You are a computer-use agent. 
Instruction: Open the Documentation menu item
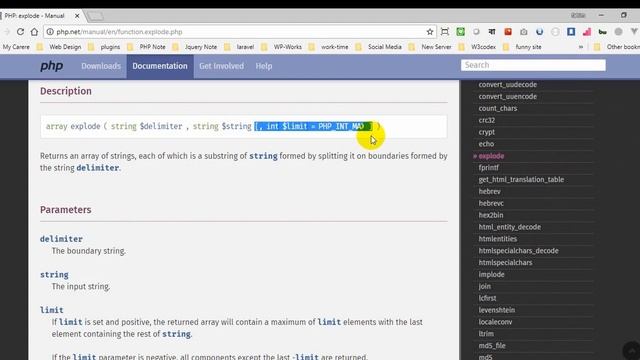click(160, 66)
